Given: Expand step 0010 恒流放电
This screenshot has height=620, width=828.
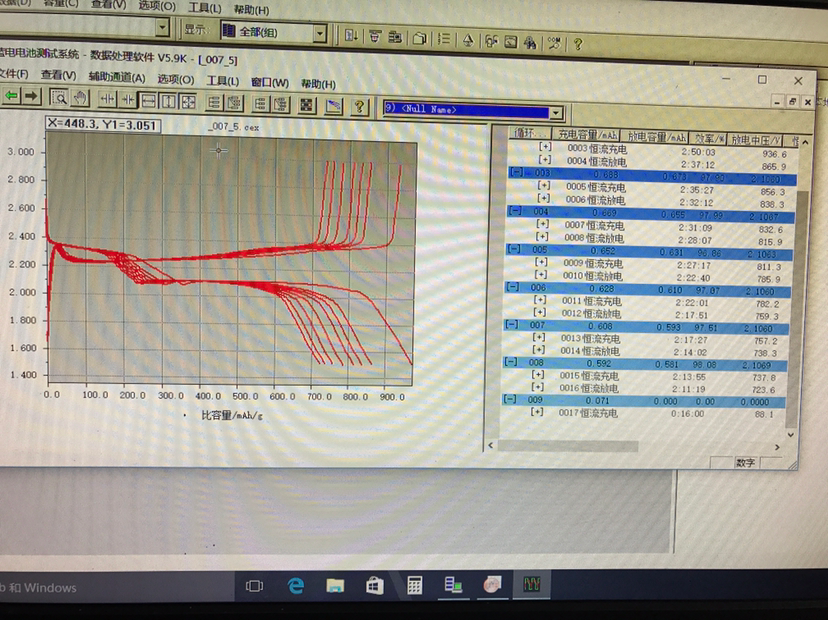Looking at the screenshot, I should (x=540, y=275).
